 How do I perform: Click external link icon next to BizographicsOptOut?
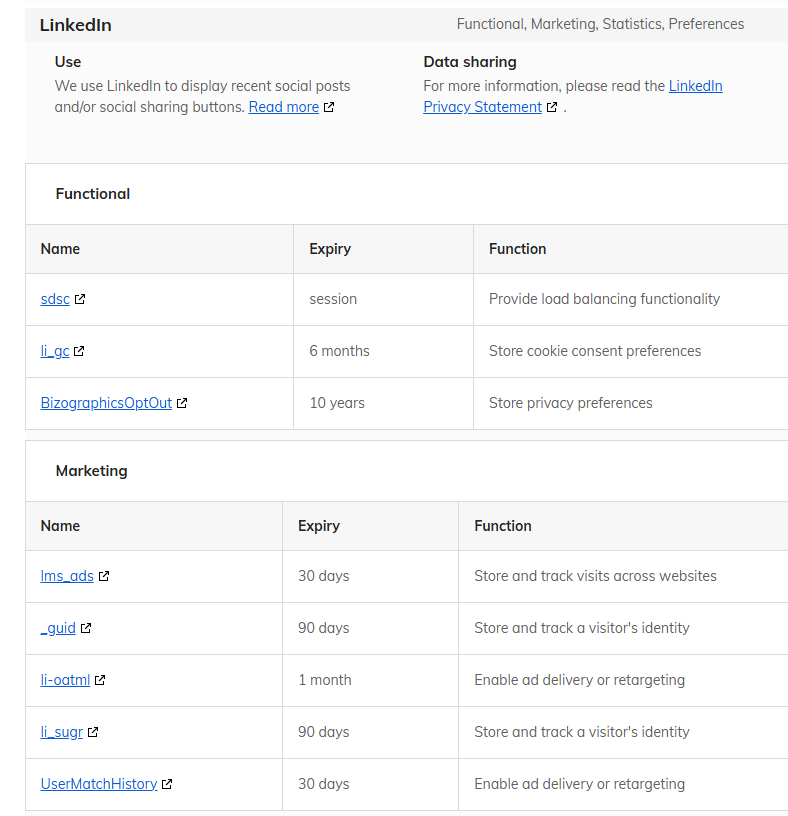(x=182, y=403)
